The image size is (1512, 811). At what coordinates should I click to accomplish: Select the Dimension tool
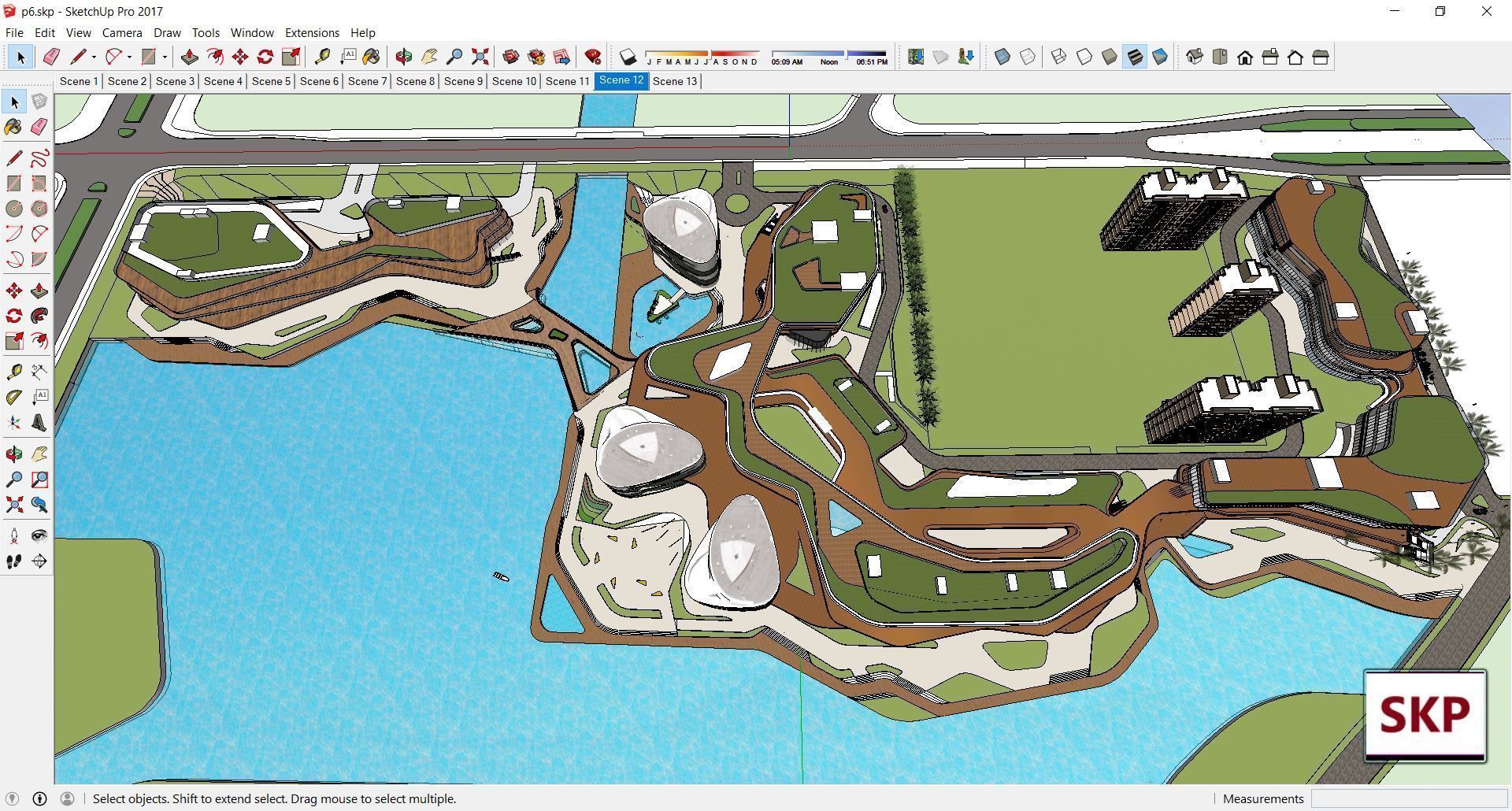tap(39, 372)
